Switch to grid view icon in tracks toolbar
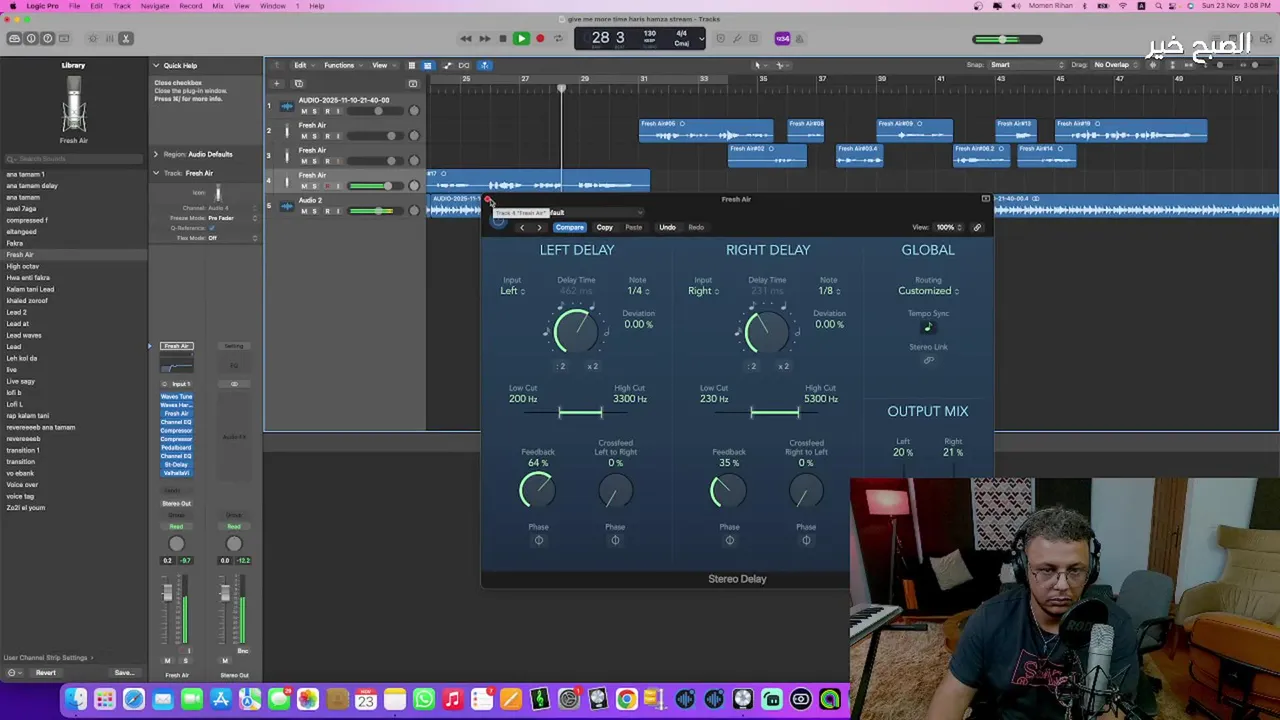Screen dimensions: 1280x720 pyautogui.click(x=411, y=65)
